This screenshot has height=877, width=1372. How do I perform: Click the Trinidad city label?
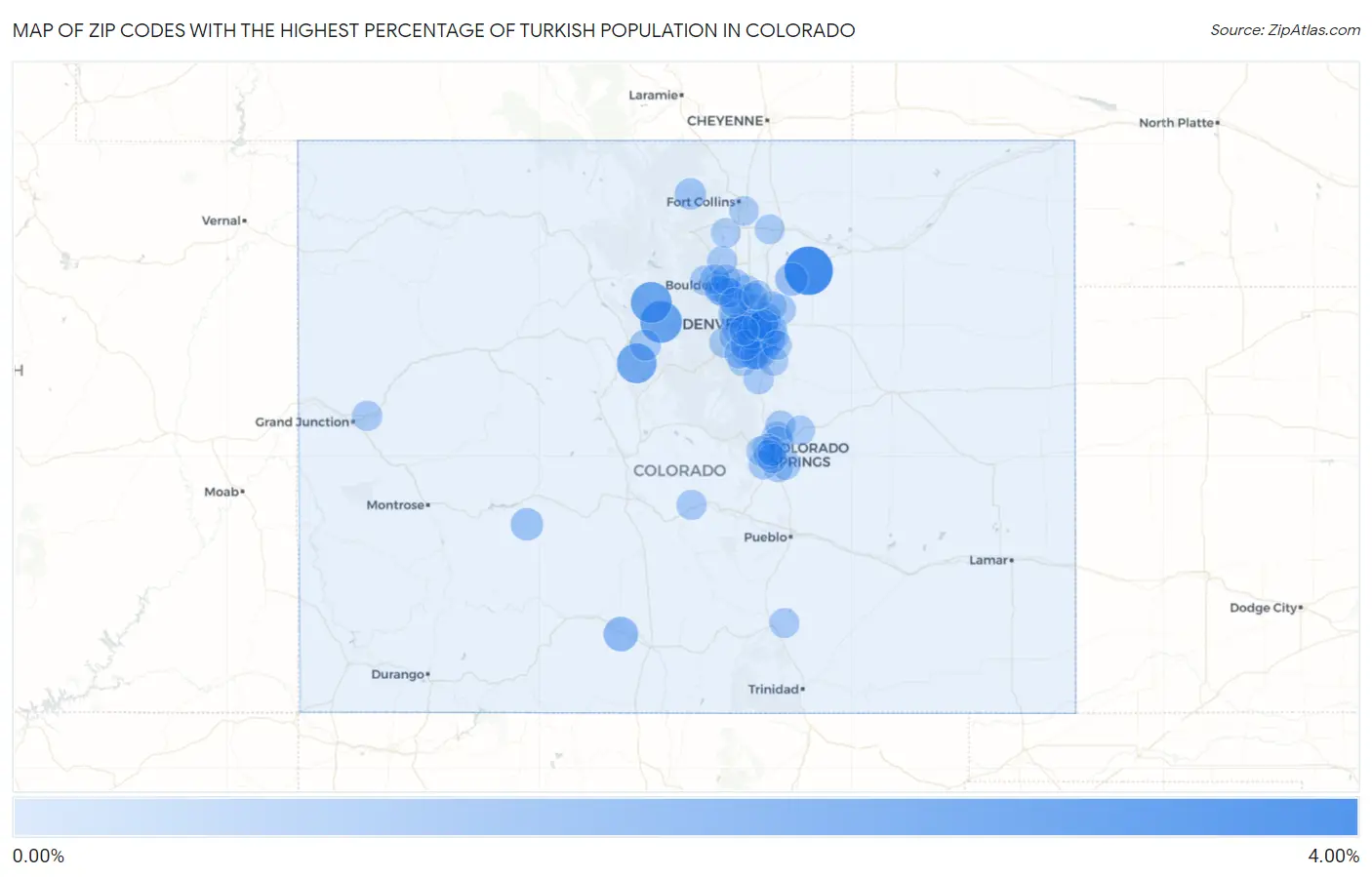coord(776,689)
